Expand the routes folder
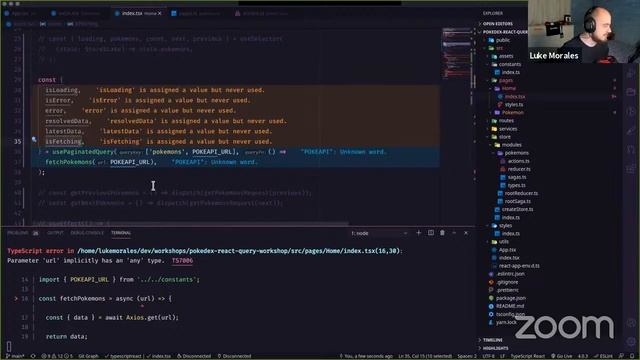 coord(506,121)
